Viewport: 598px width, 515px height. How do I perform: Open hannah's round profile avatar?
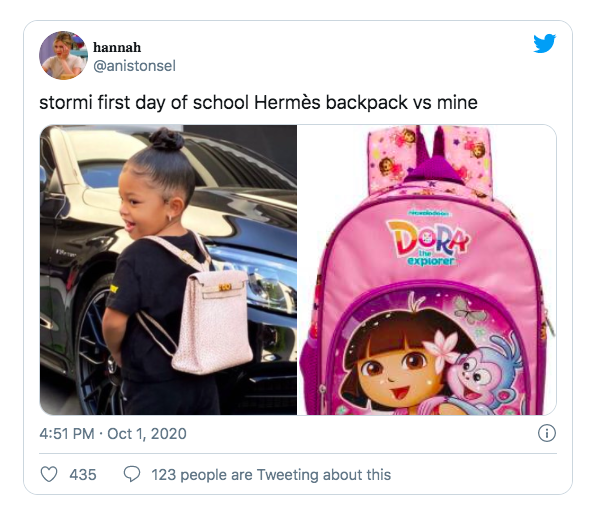coord(63,55)
